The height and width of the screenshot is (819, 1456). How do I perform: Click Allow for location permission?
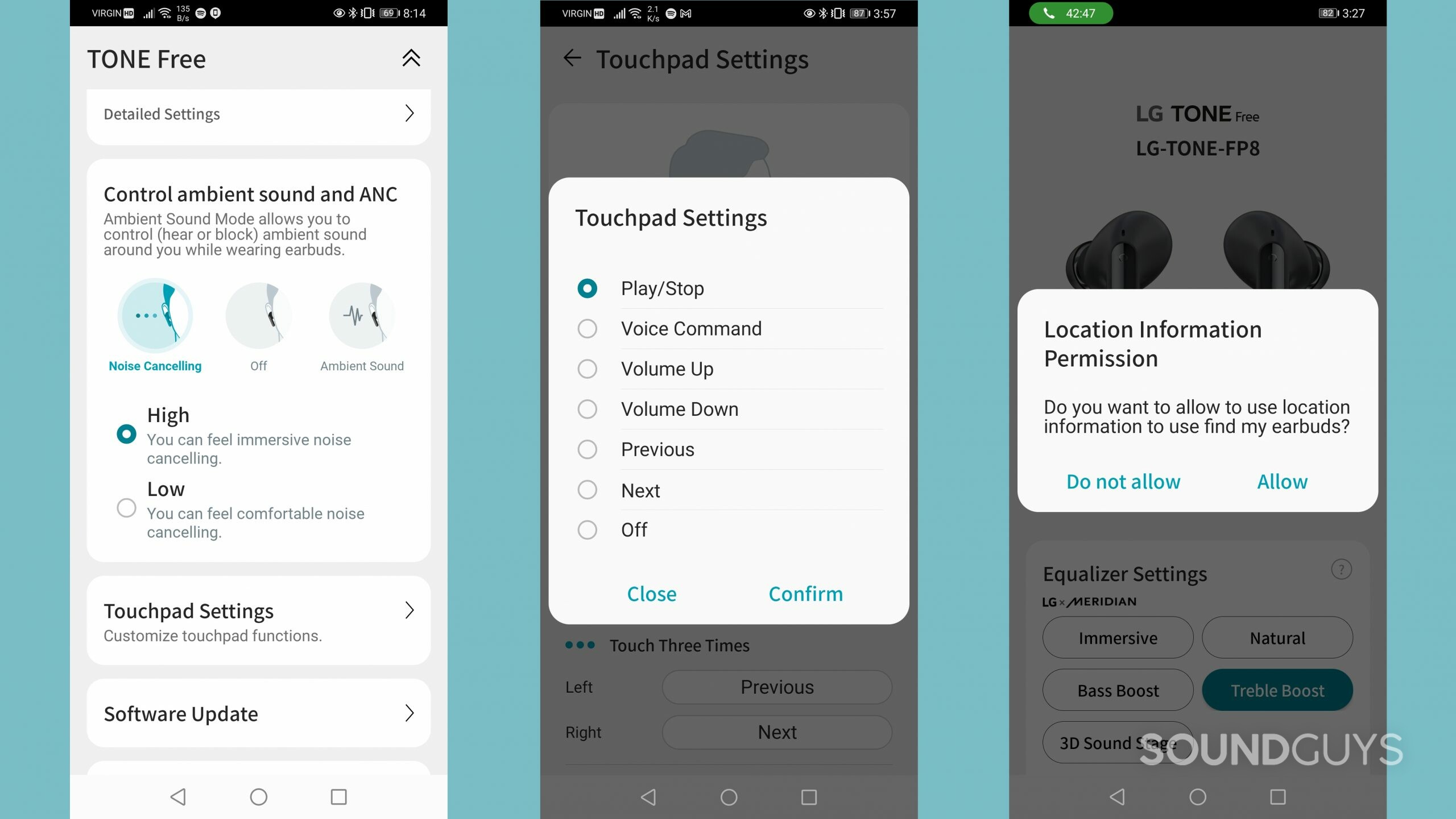[x=1283, y=482]
